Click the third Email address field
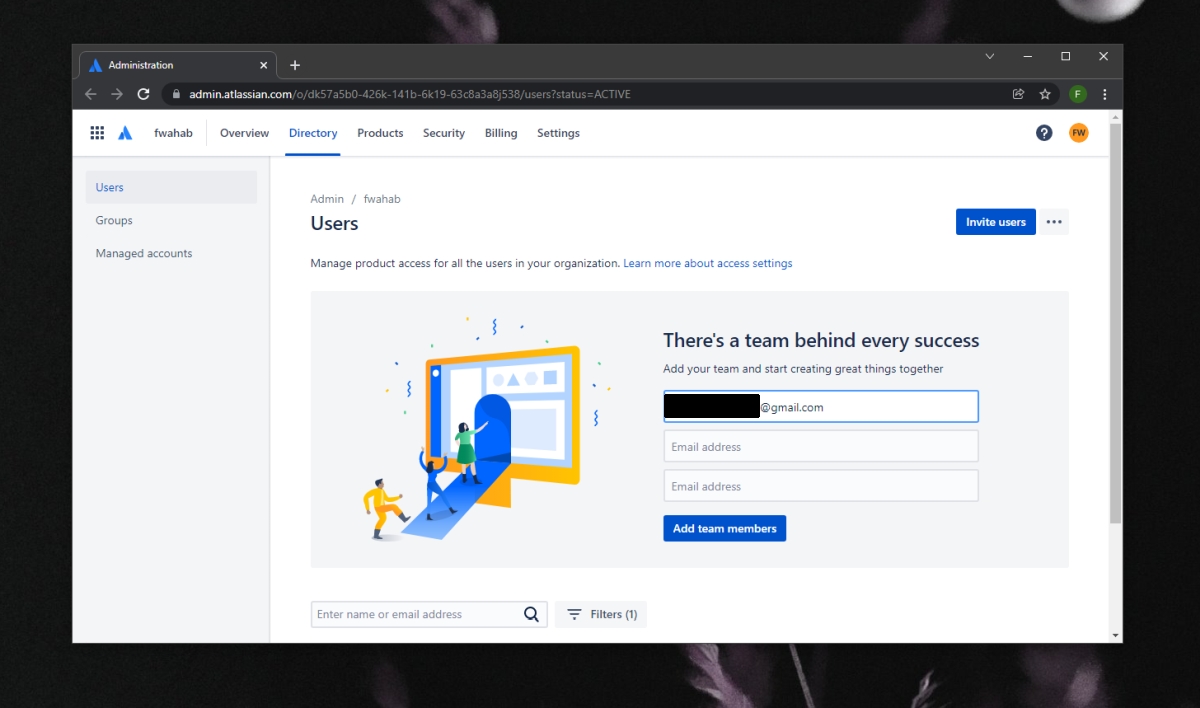The image size is (1200, 708). pos(821,486)
